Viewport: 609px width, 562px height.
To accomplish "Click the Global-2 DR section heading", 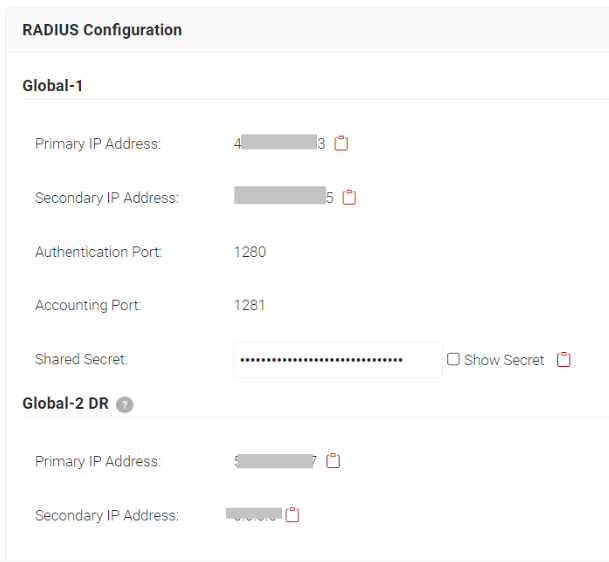I will (x=66, y=404).
